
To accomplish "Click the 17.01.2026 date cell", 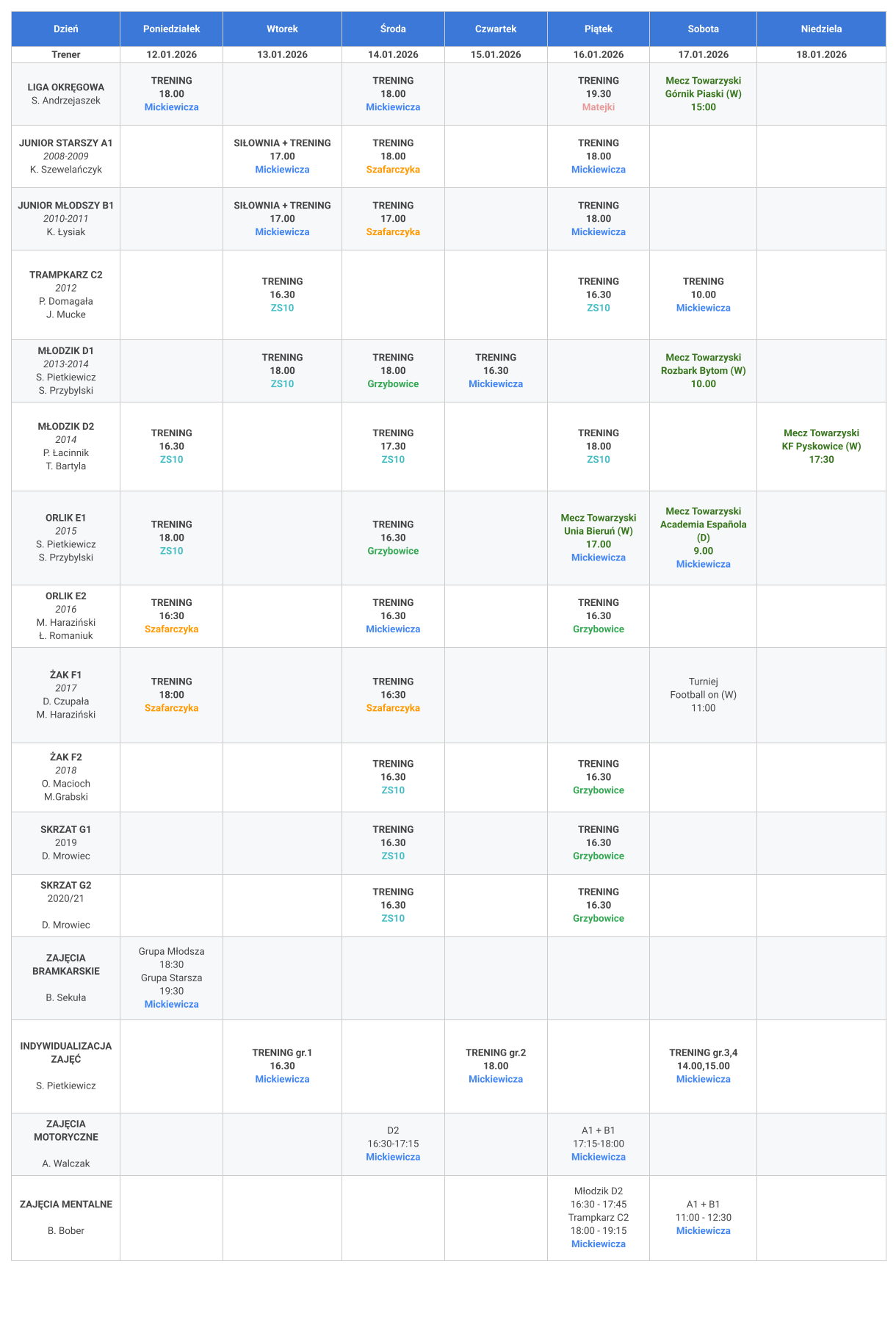I will point(703,54).
